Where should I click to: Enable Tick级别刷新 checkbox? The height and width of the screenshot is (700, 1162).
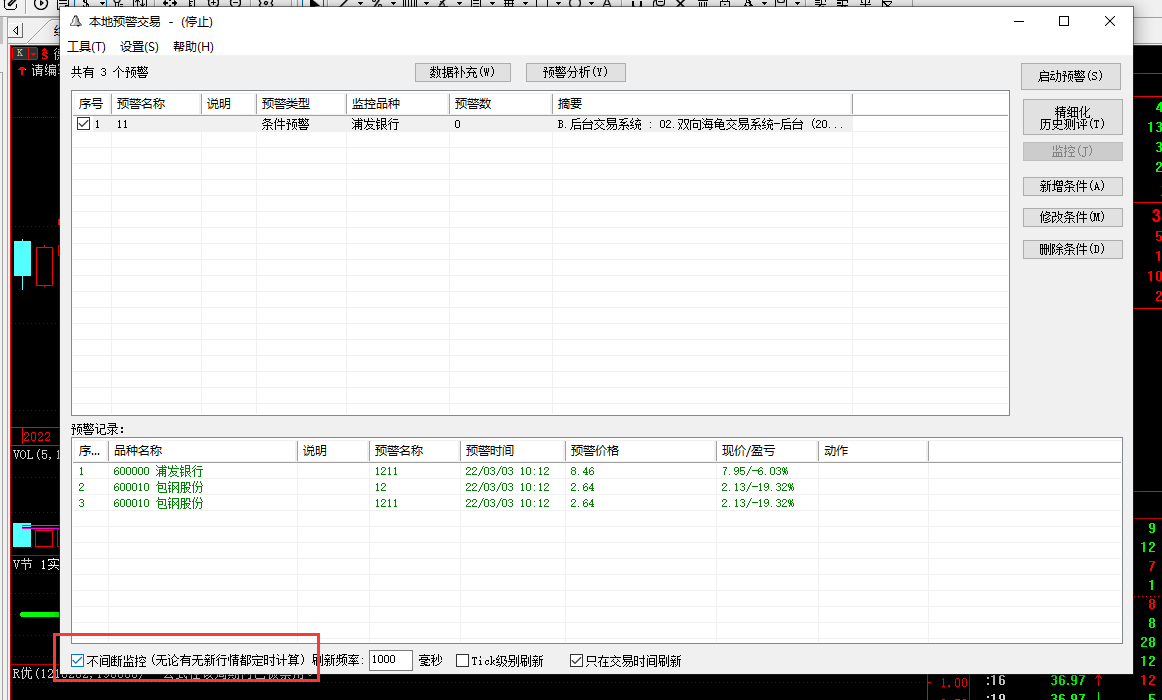click(462, 661)
